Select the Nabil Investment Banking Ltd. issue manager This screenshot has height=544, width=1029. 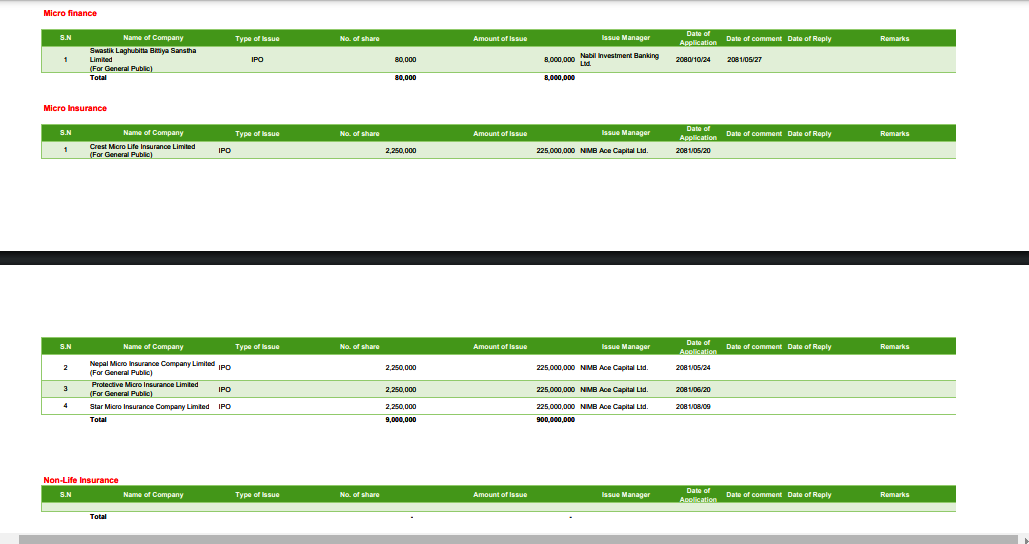pos(619,59)
